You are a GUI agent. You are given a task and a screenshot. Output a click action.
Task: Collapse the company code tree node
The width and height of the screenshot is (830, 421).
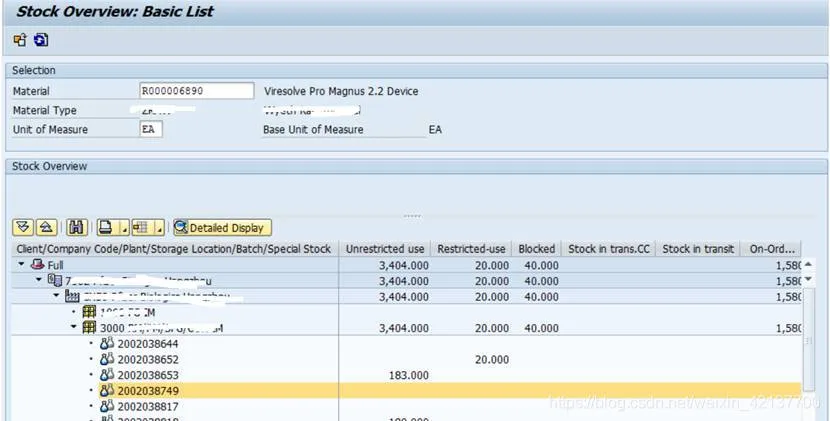(39, 280)
